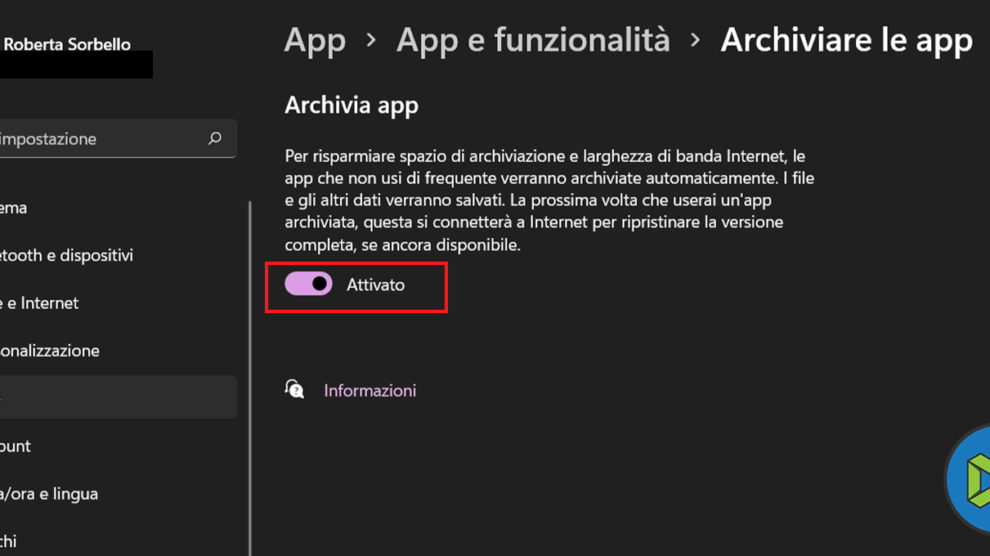Click the Attivato toggle label
The height and width of the screenshot is (556, 990).
point(375,285)
